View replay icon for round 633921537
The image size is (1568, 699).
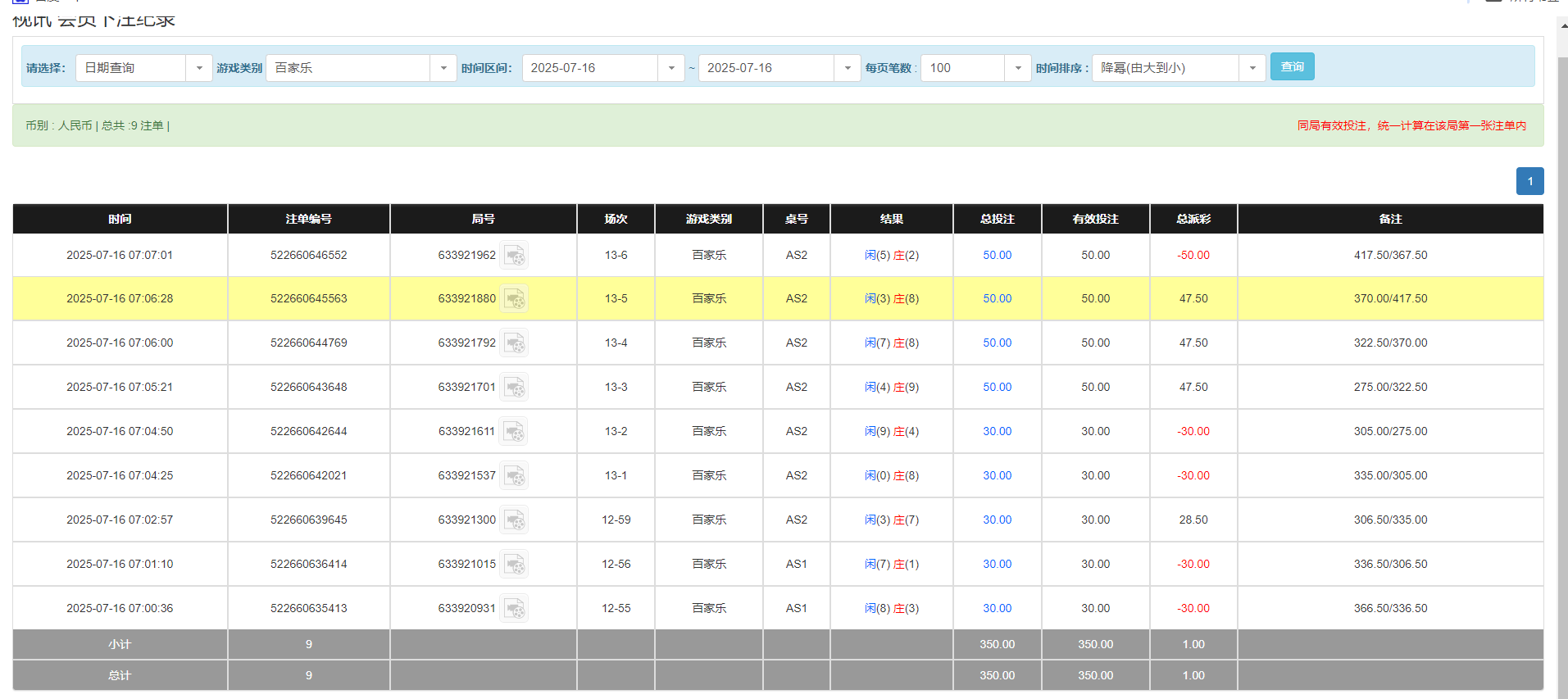[x=514, y=476]
